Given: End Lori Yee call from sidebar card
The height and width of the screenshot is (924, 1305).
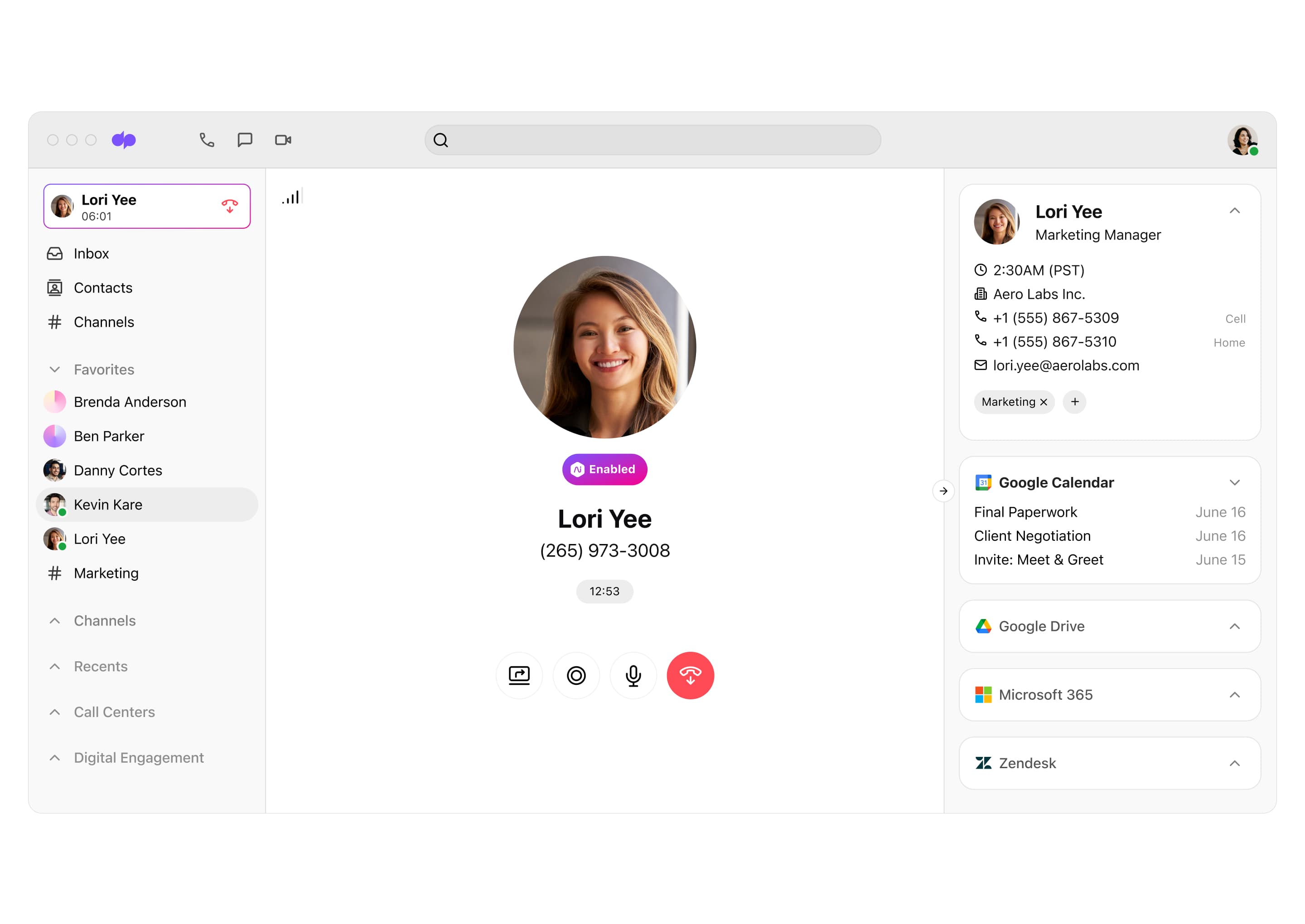Looking at the screenshot, I should [229, 206].
